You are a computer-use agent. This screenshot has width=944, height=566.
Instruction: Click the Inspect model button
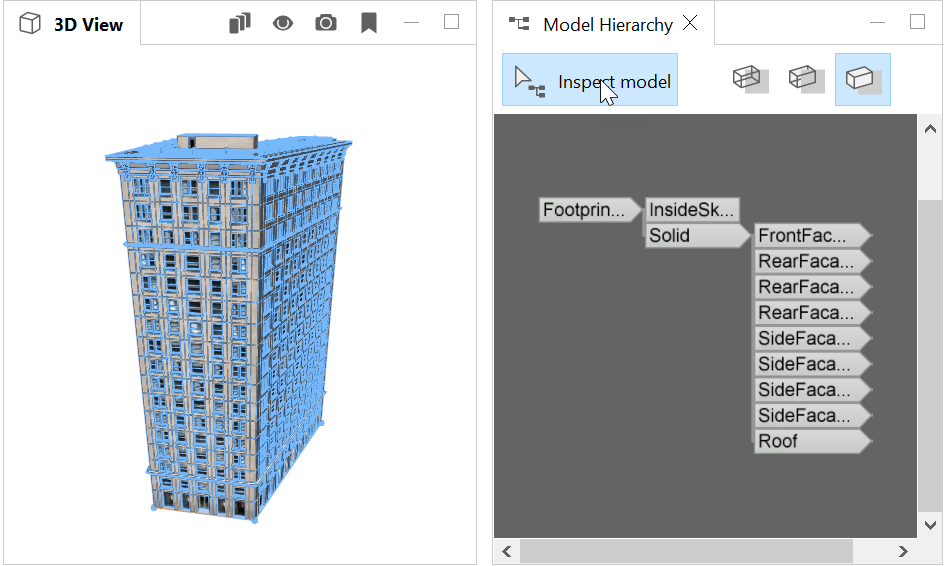point(590,81)
